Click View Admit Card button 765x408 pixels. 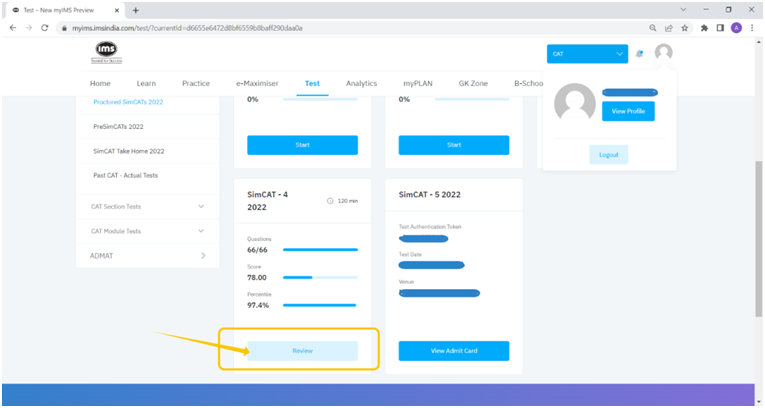[x=454, y=351]
